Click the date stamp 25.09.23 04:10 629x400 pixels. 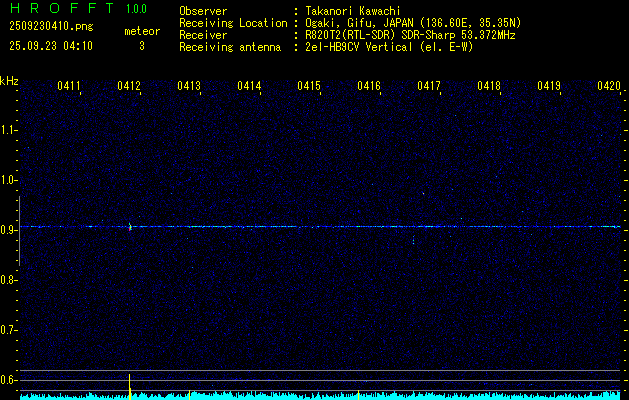point(51,46)
